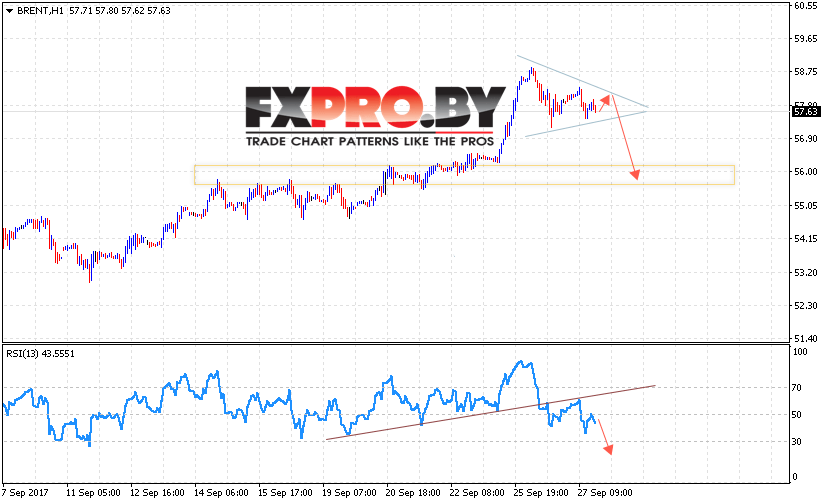Viewport: 829px width, 504px height.
Task: Select the 25 Sep 19:00 time label
Action: click(x=541, y=493)
